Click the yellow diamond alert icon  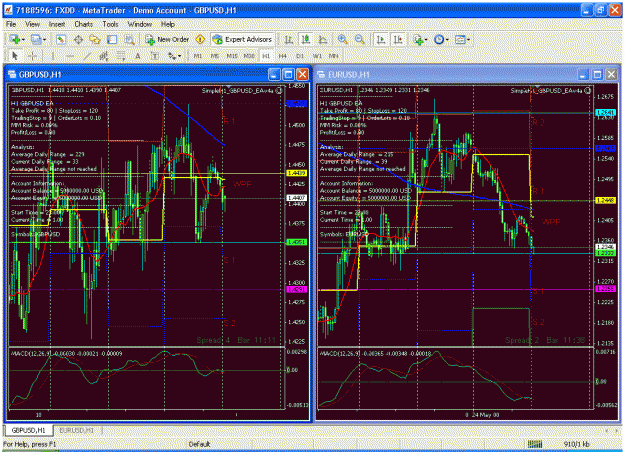point(200,39)
